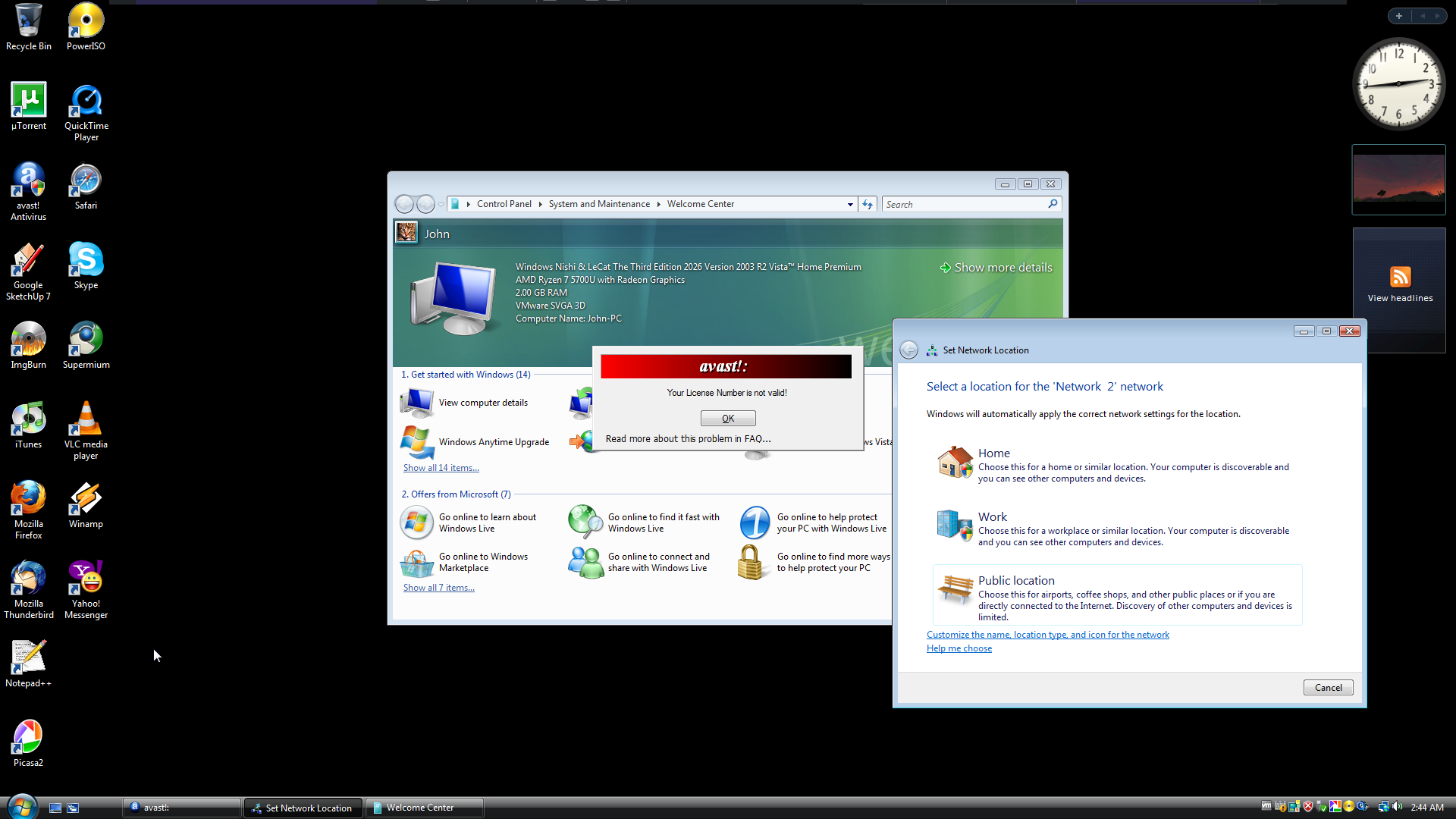Select the iTunes desktop shortcut

29,425
